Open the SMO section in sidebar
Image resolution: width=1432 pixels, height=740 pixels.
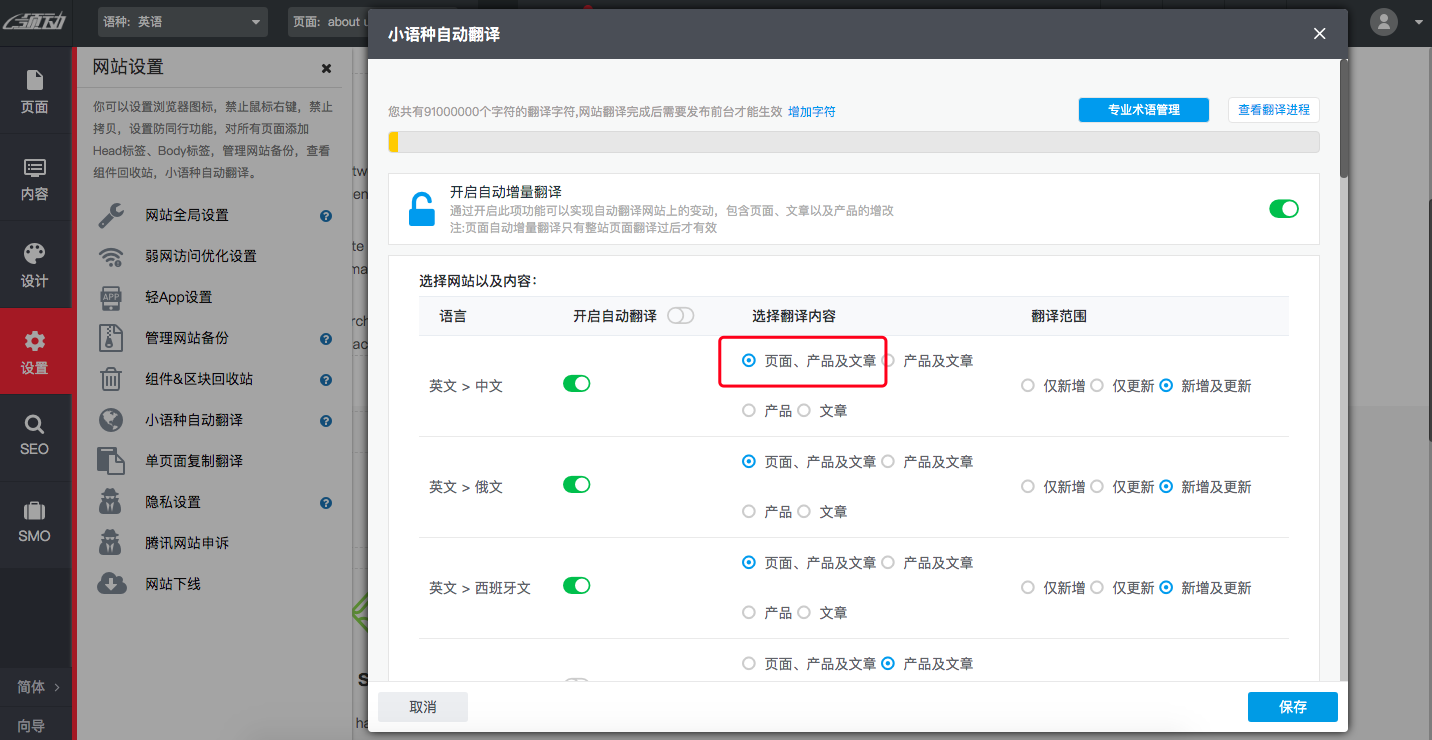35,524
